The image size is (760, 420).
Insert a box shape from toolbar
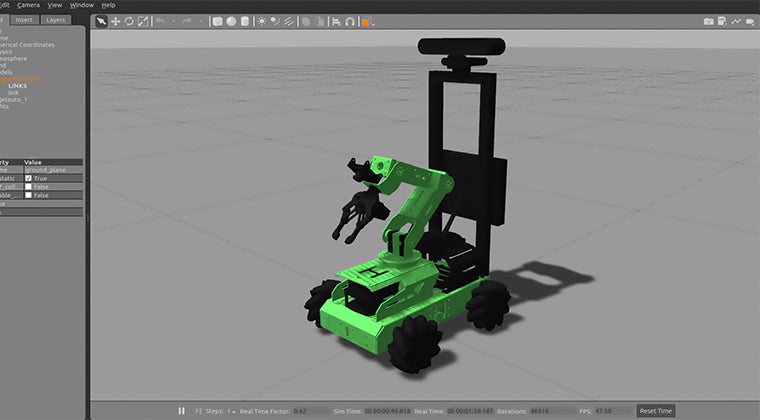click(218, 21)
